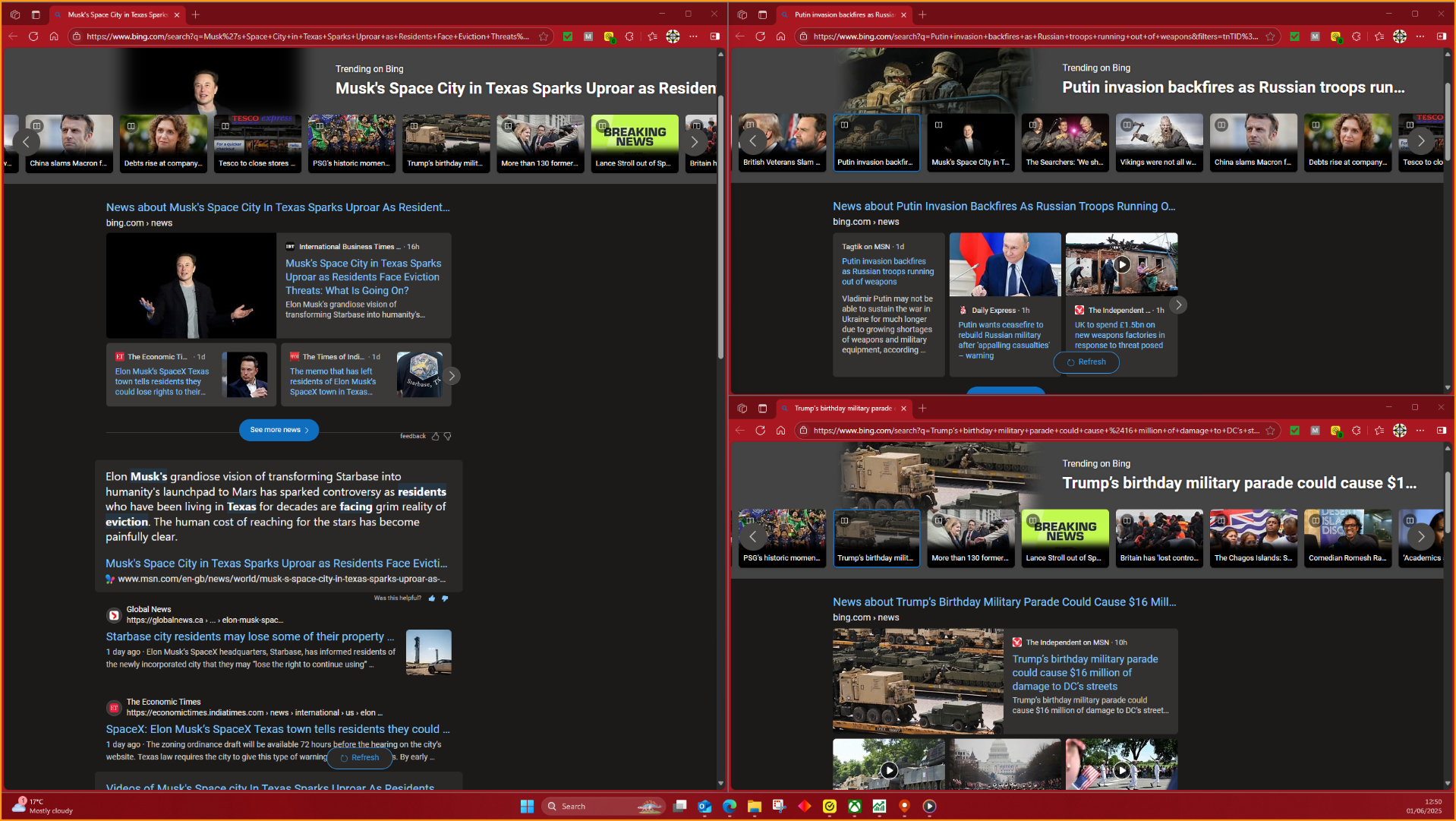Open Workspaces icon in the Putin window

[742, 14]
